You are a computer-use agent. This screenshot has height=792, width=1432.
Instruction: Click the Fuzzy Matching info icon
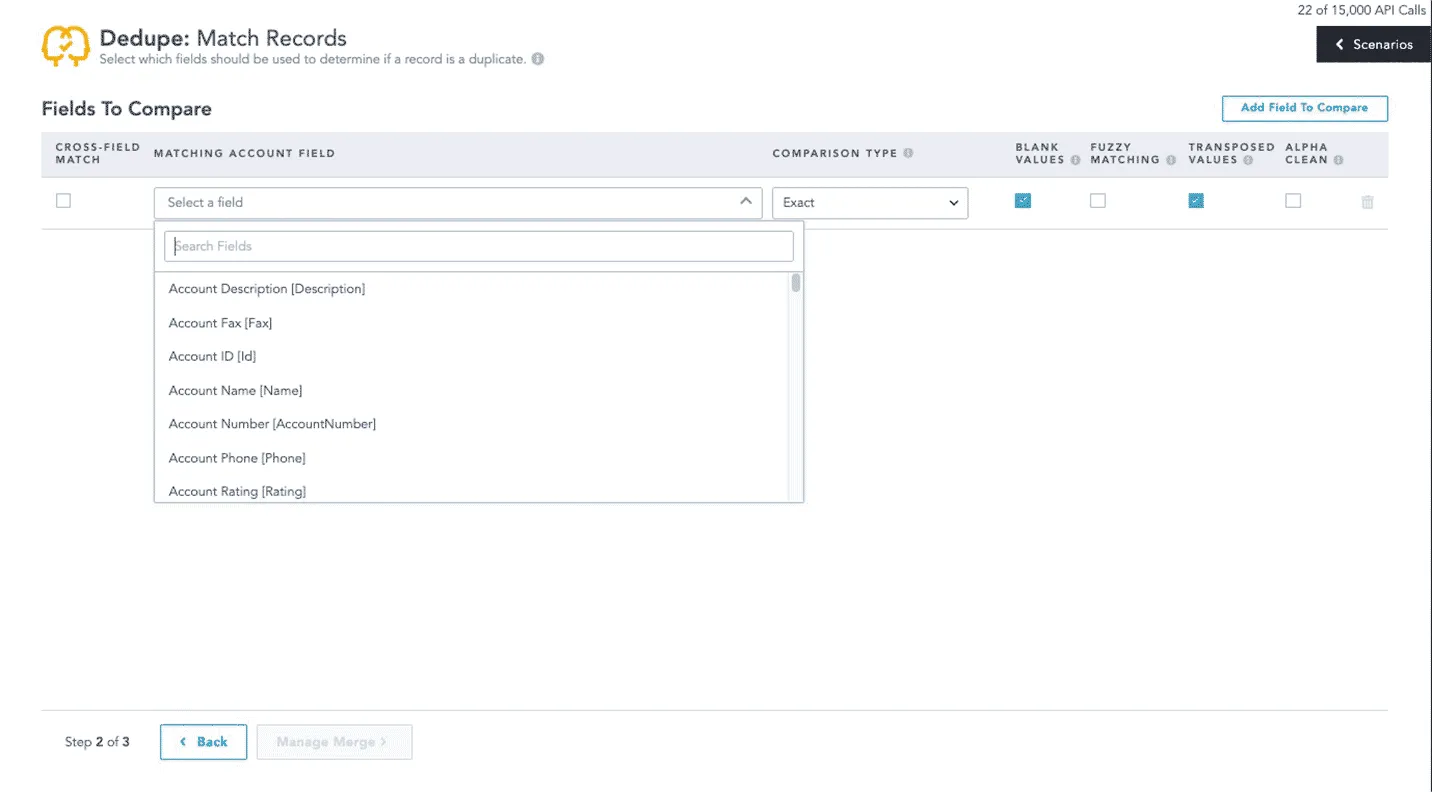point(1171,160)
